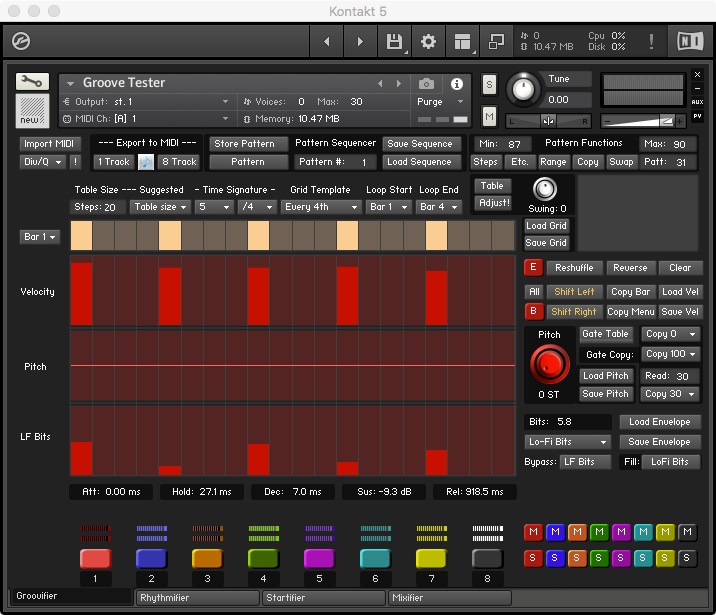Open the Lo-Fi Bits dropdown

point(567,442)
